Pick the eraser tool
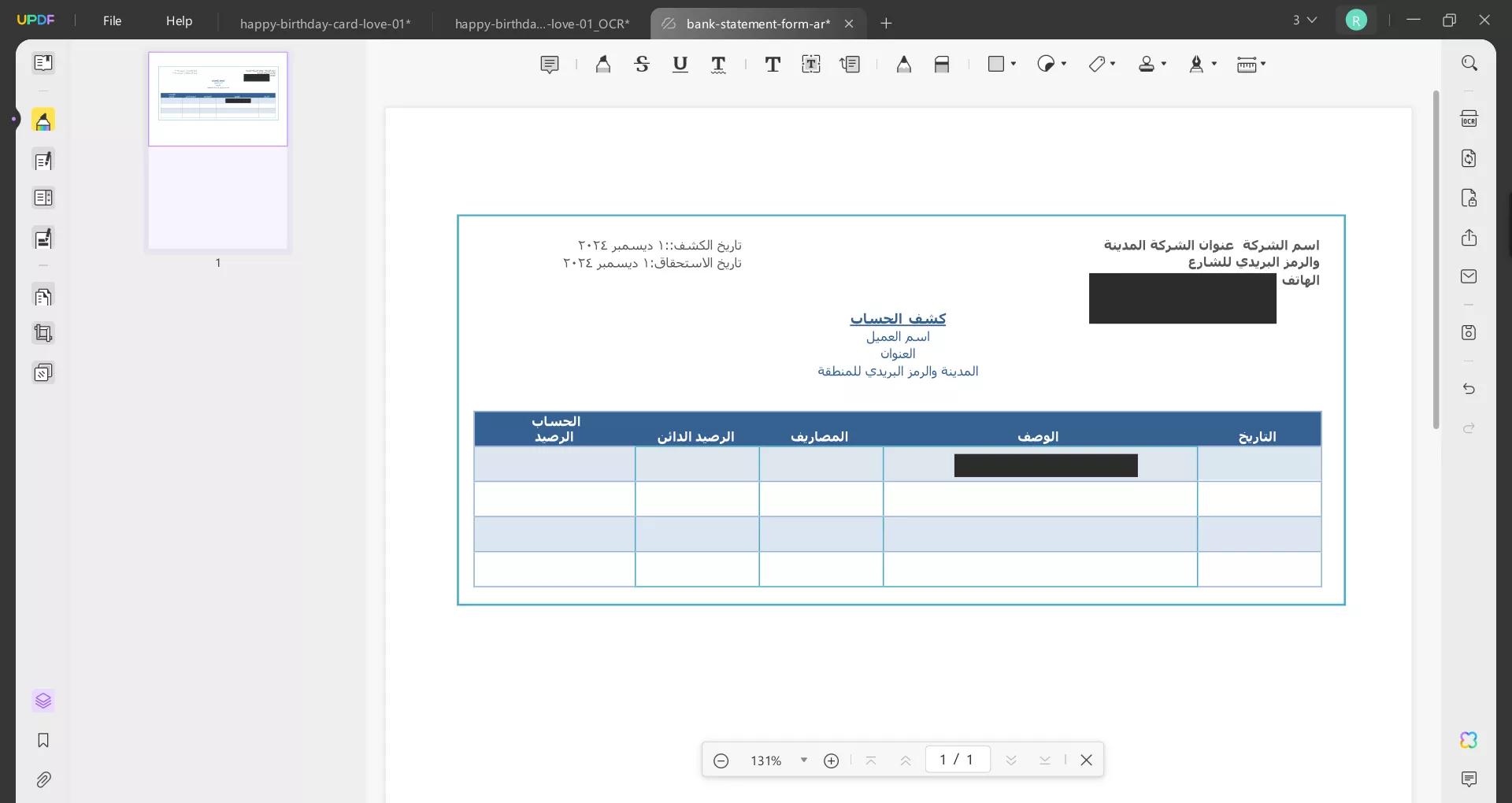The image size is (1512, 803). (942, 65)
